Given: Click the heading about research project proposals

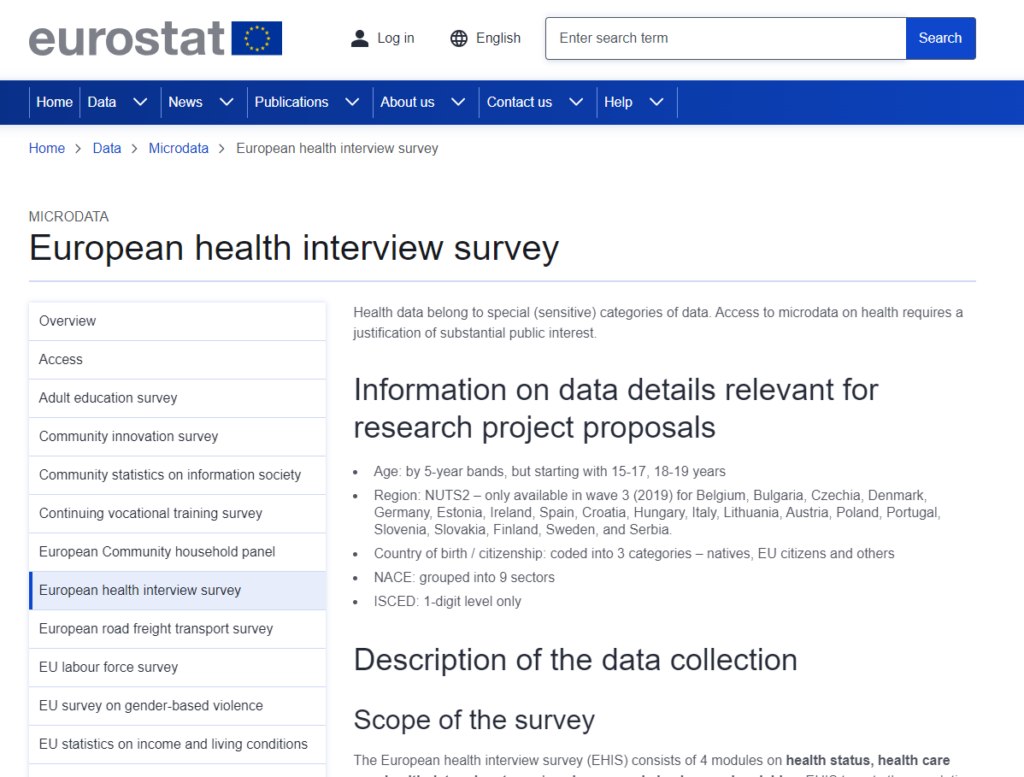Looking at the screenshot, I should (616, 409).
